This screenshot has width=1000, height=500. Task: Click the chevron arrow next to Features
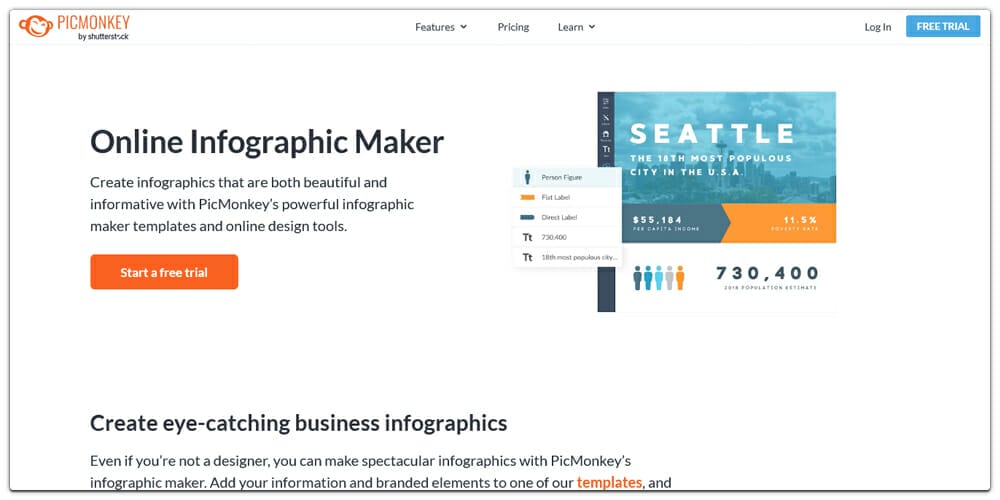(464, 27)
